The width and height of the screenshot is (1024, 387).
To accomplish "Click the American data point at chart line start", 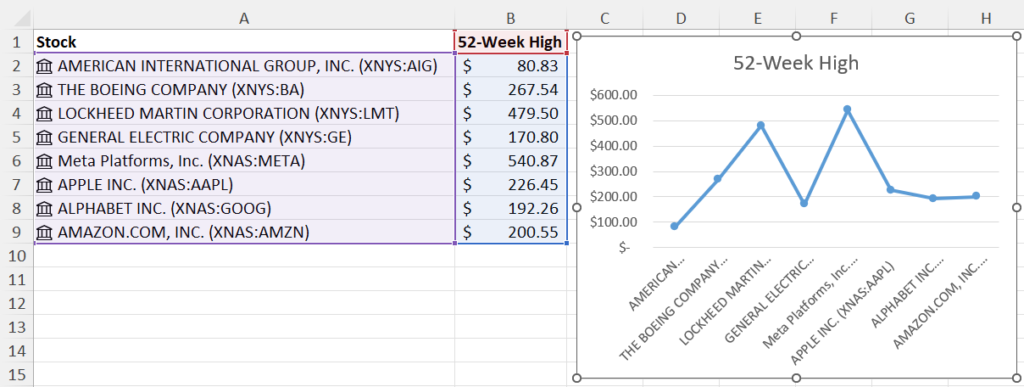I will pyautogui.click(x=674, y=226).
